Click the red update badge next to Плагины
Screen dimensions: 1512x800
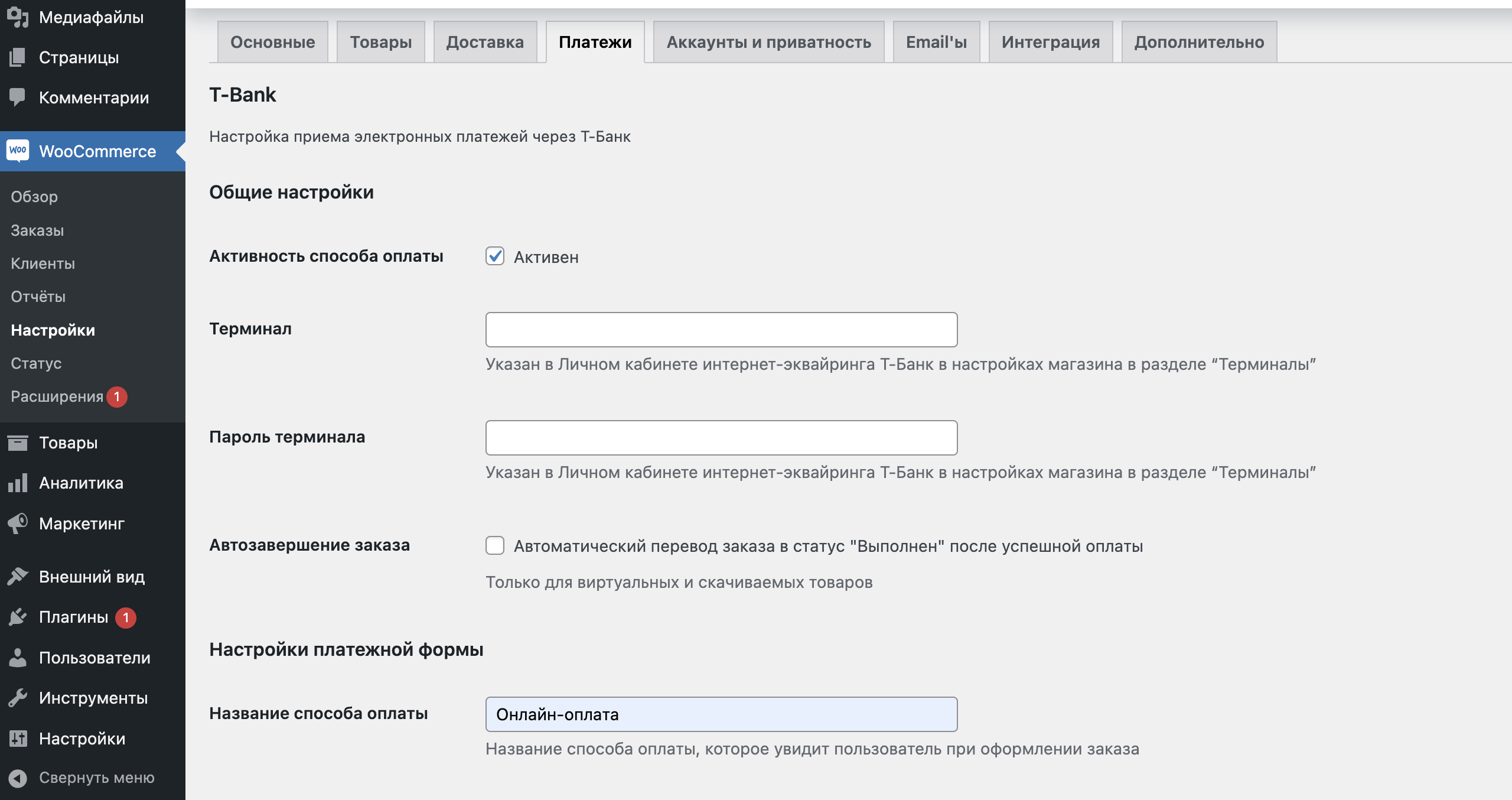126,617
